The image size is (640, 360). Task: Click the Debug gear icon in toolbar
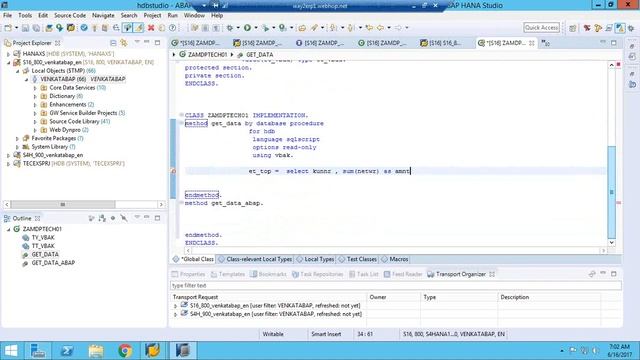[x=230, y=28]
